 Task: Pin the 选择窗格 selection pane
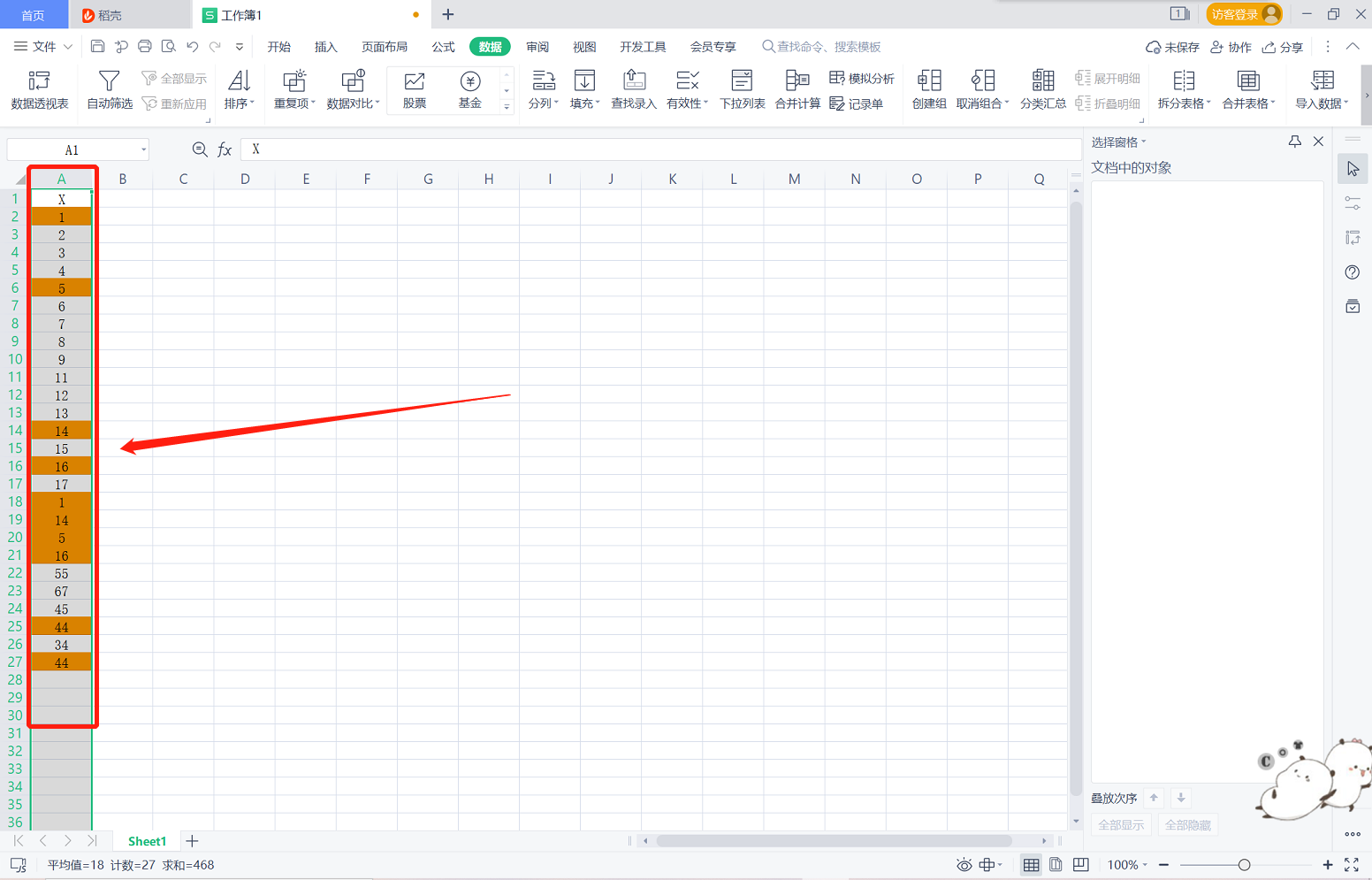tap(1294, 142)
